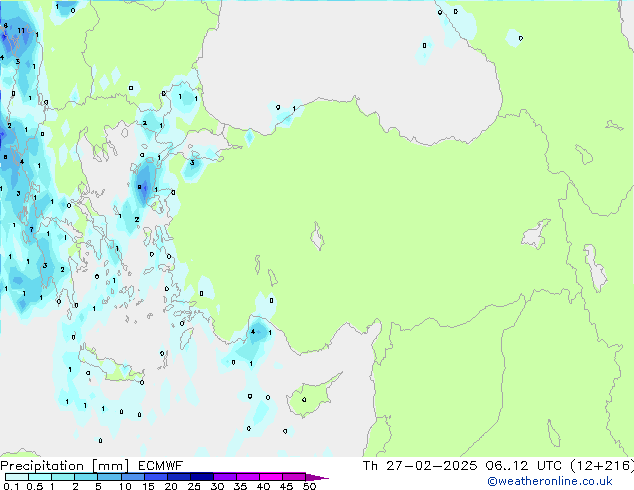Click the '(12+216)' forecast offset text
This screenshot has width=634, height=490.
602,466
